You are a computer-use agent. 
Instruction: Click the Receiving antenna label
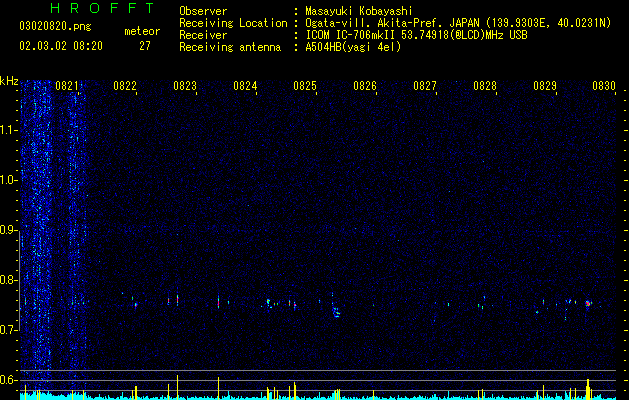point(230,47)
